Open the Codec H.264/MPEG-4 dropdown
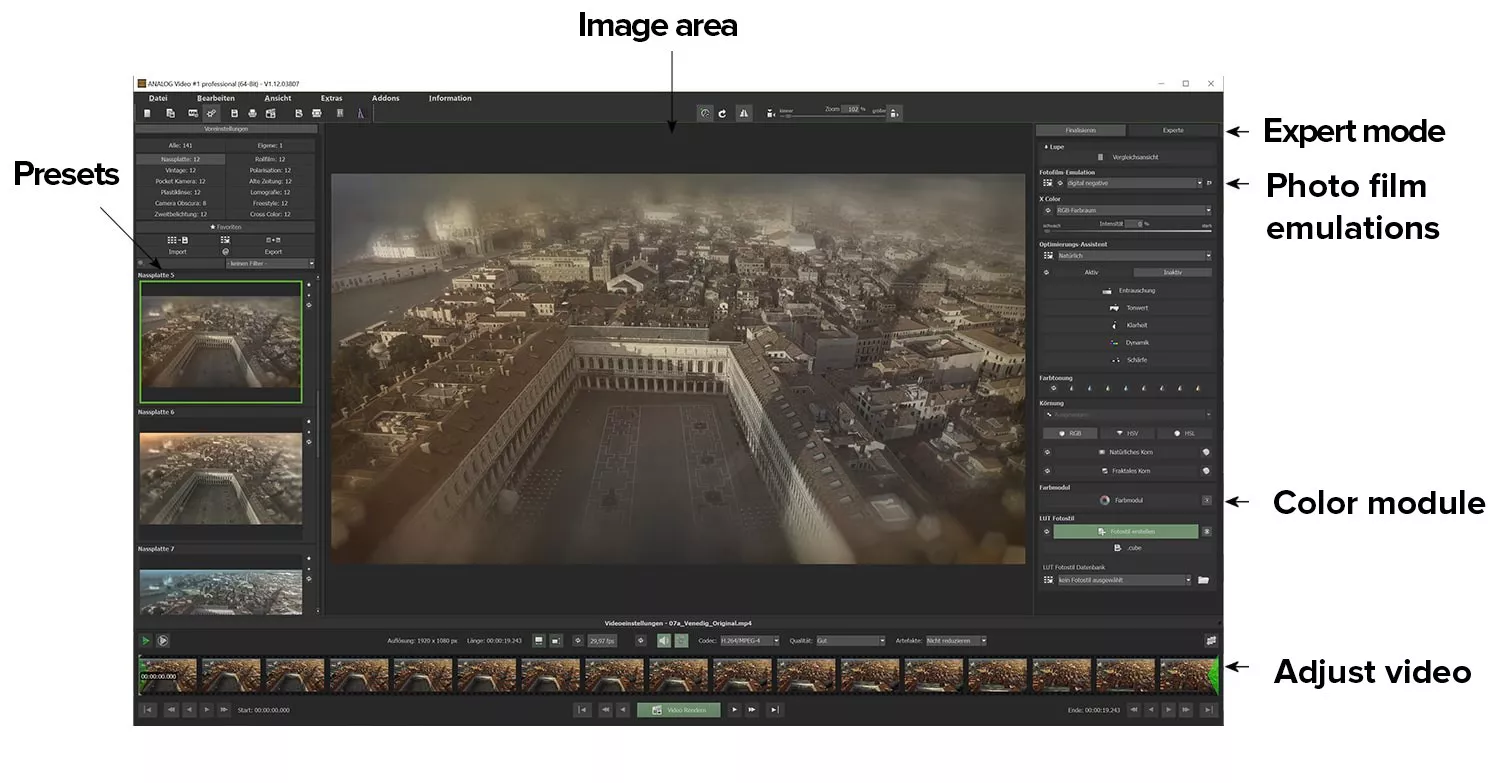The image size is (1500, 783). pyautogui.click(x=749, y=640)
